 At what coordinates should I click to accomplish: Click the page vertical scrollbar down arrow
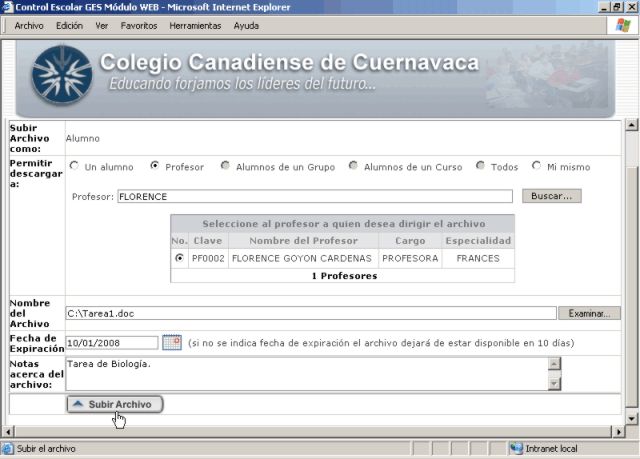pos(631,417)
